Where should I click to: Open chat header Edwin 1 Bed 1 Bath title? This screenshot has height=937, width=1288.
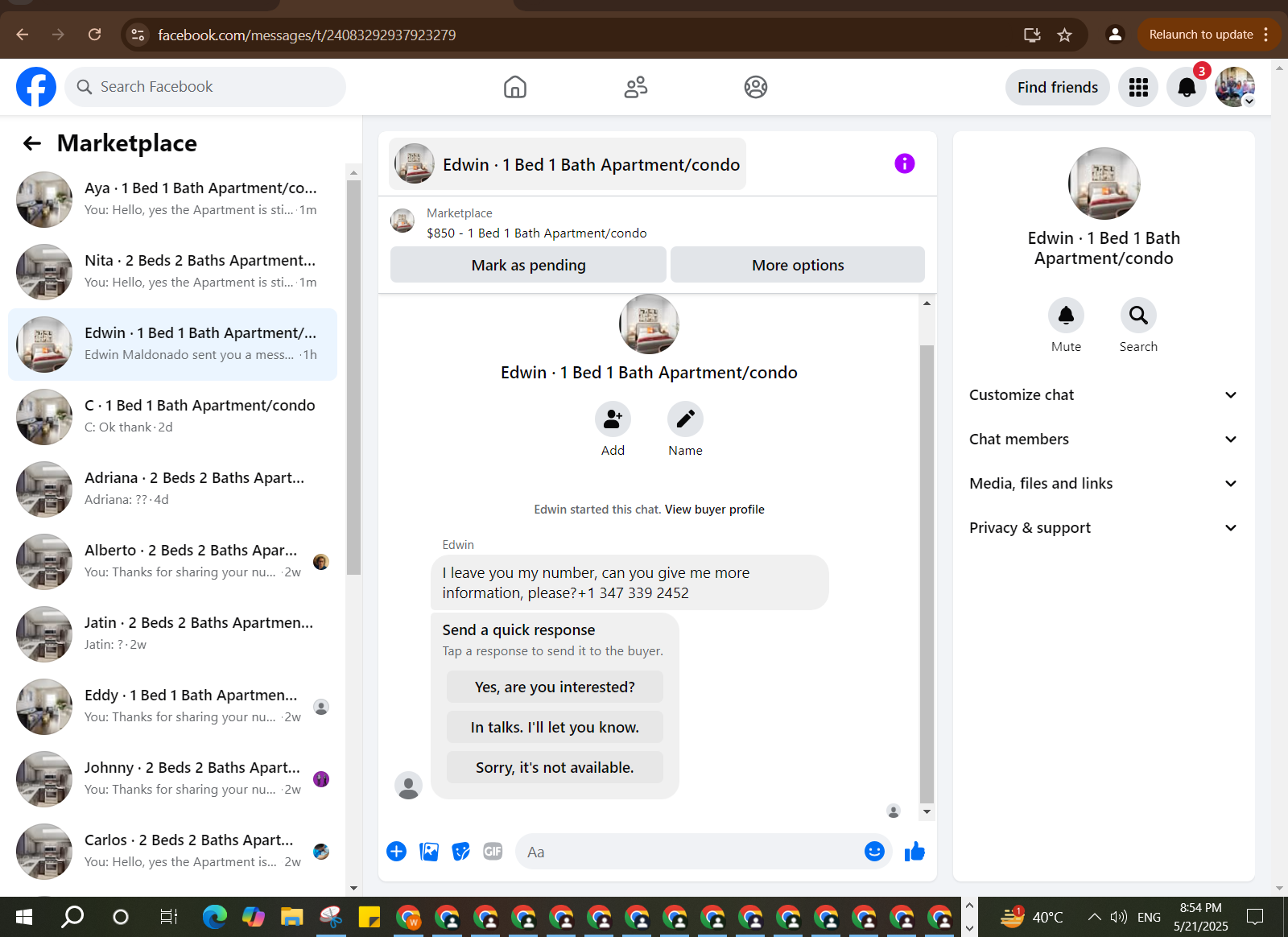[x=568, y=164]
